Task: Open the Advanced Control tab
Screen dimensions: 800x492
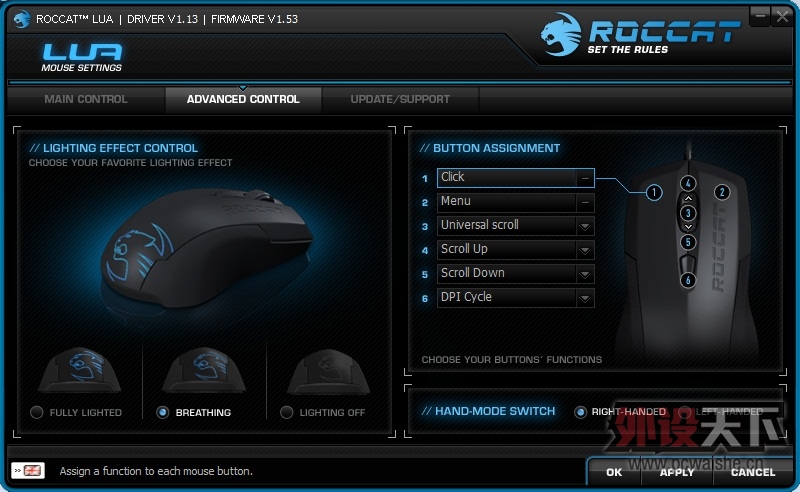Action: pos(243,100)
